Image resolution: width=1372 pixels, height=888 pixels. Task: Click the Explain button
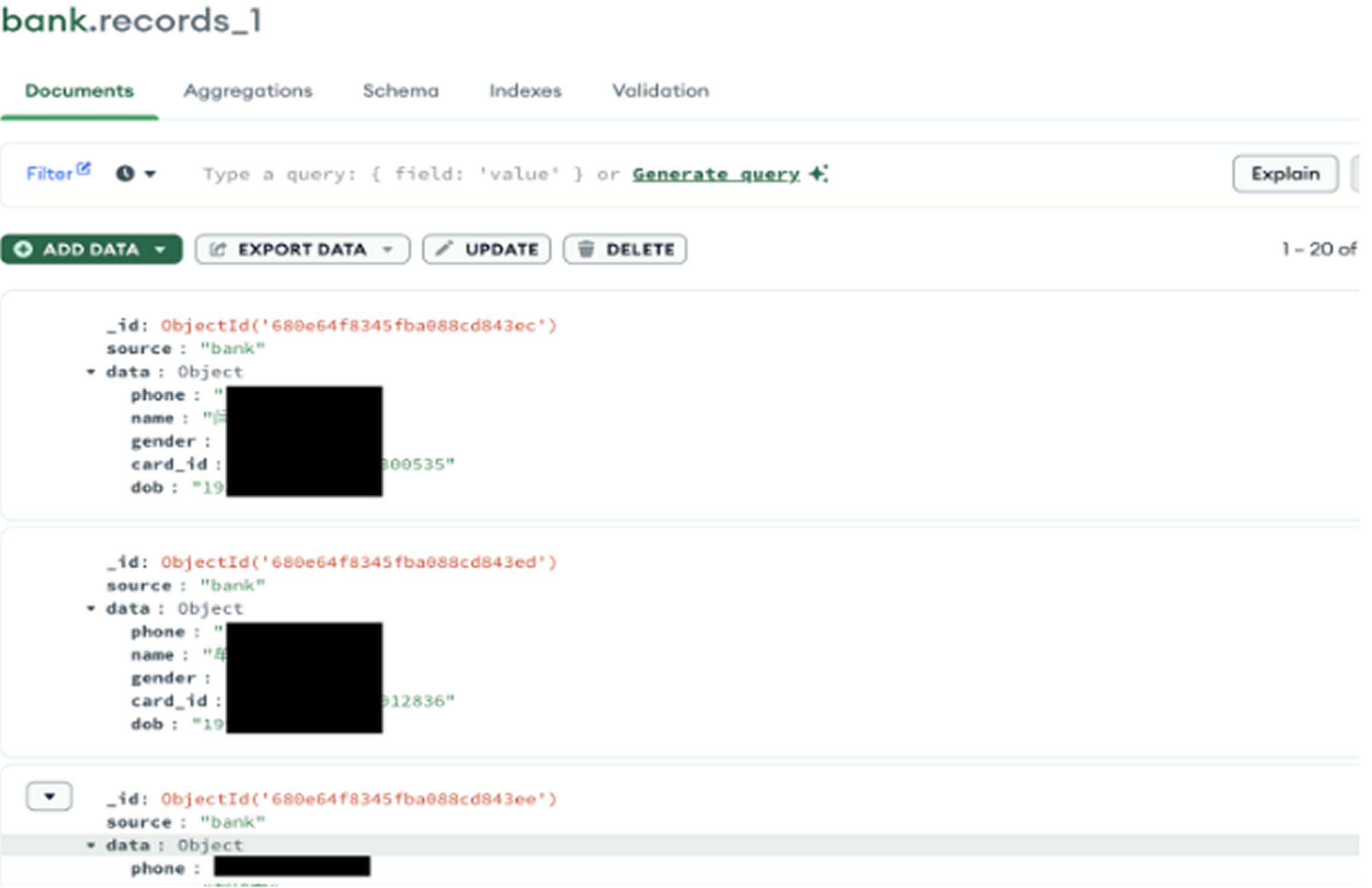pyautogui.click(x=1285, y=174)
